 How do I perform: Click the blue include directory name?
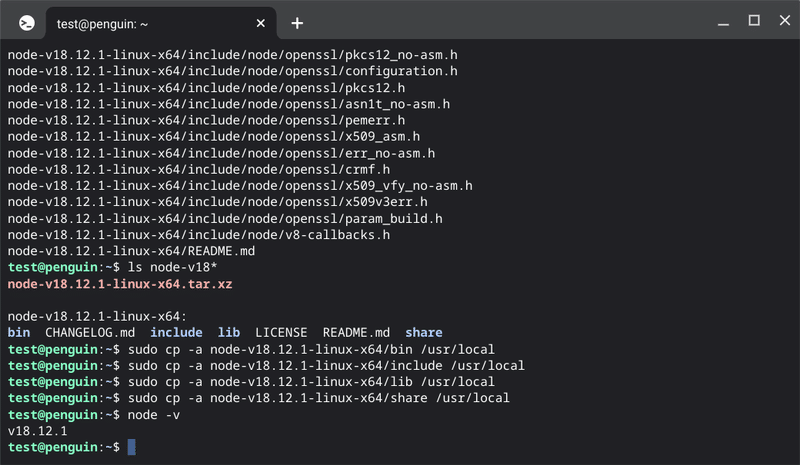[x=176, y=333]
